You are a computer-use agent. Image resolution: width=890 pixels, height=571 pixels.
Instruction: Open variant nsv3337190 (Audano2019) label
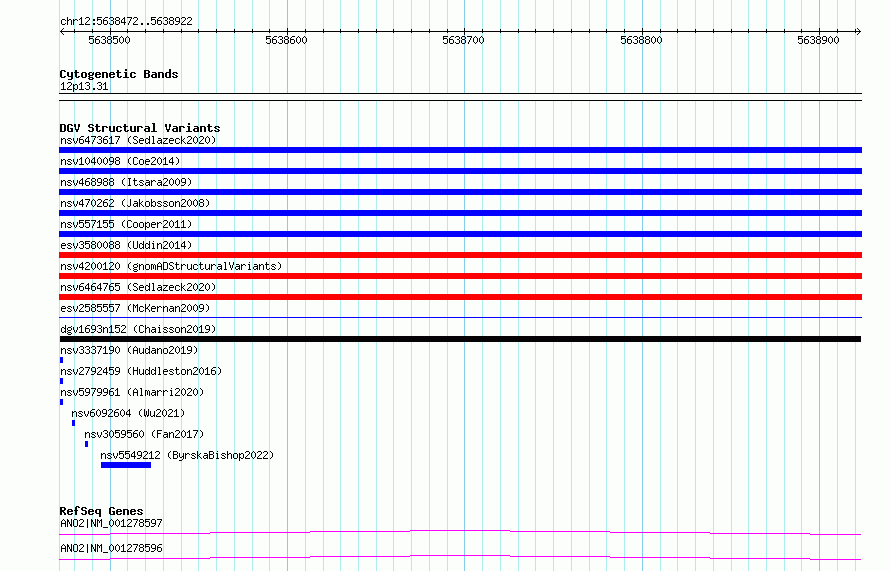tap(129, 350)
